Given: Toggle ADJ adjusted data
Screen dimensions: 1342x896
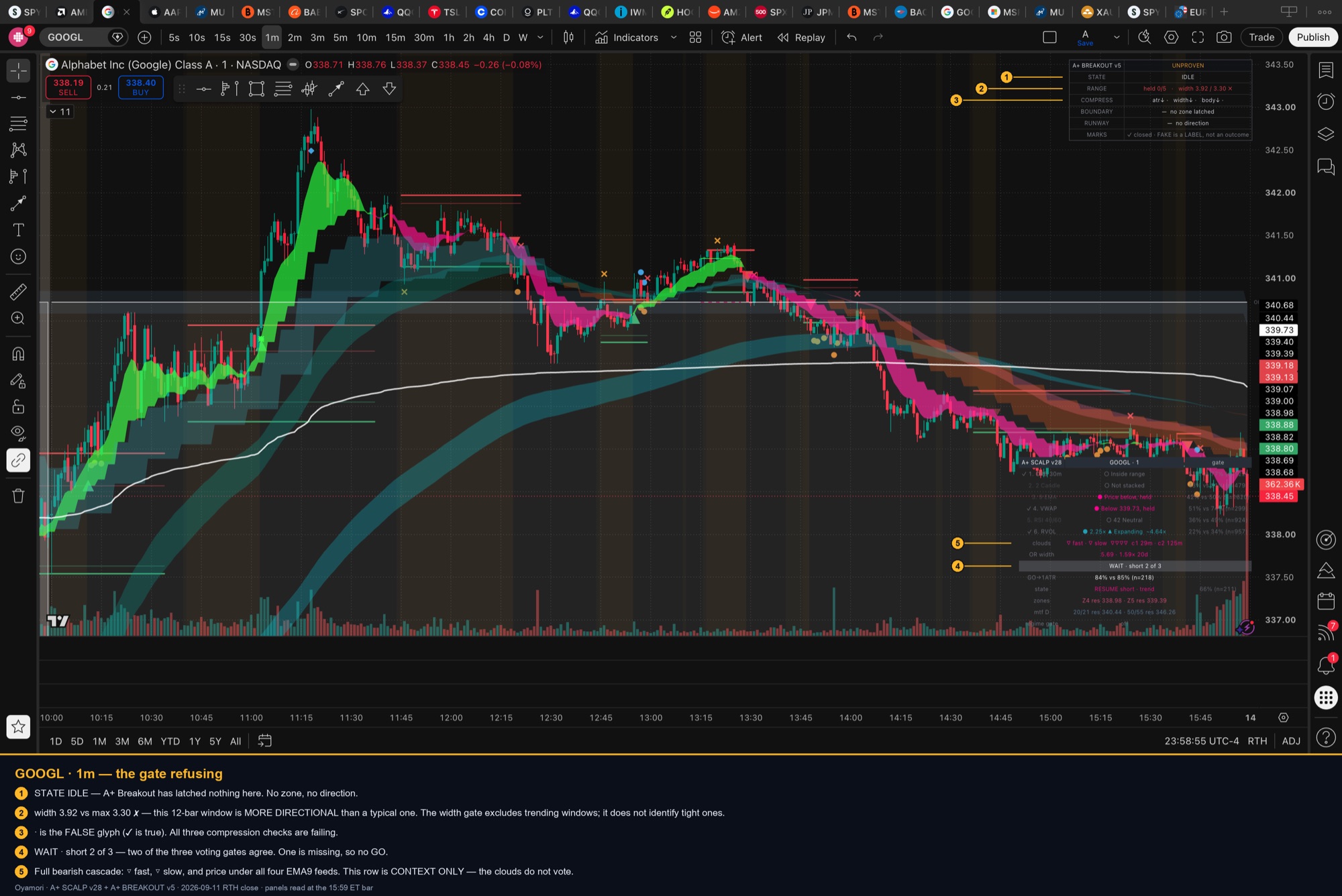Looking at the screenshot, I should pos(1291,741).
